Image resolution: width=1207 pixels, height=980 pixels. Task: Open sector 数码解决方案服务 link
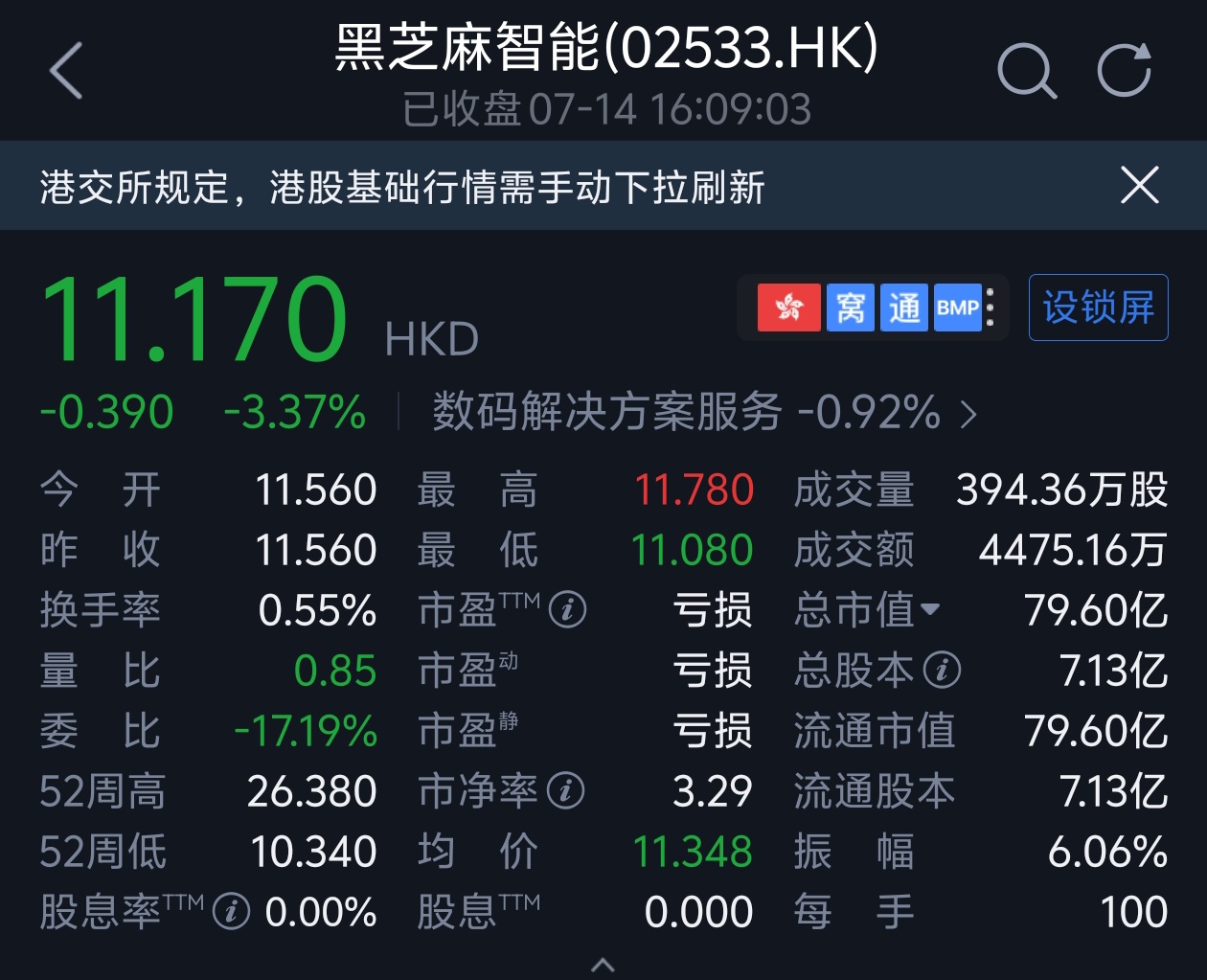[x=705, y=413]
